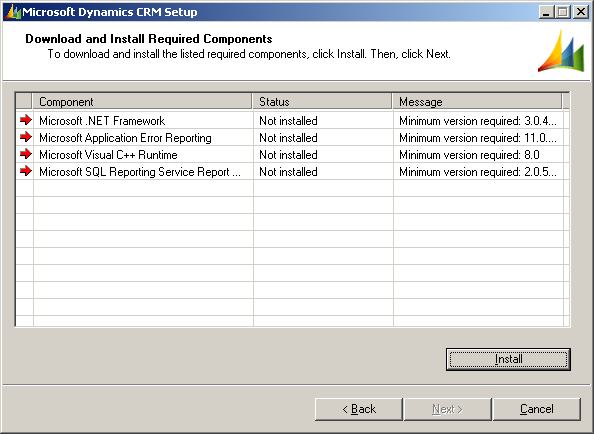Click the Dynamics logo in header
Image resolution: width=594 pixels, height=434 pixels.
click(x=561, y=51)
